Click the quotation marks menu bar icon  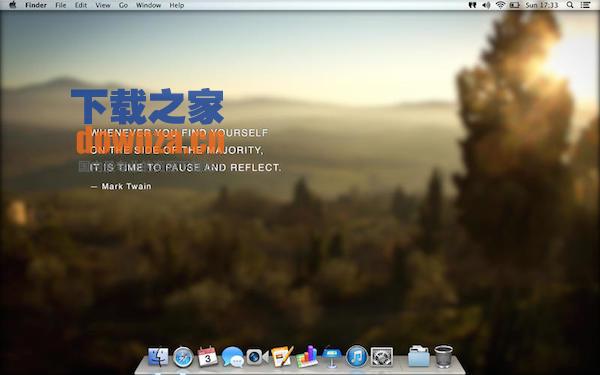pos(472,5)
